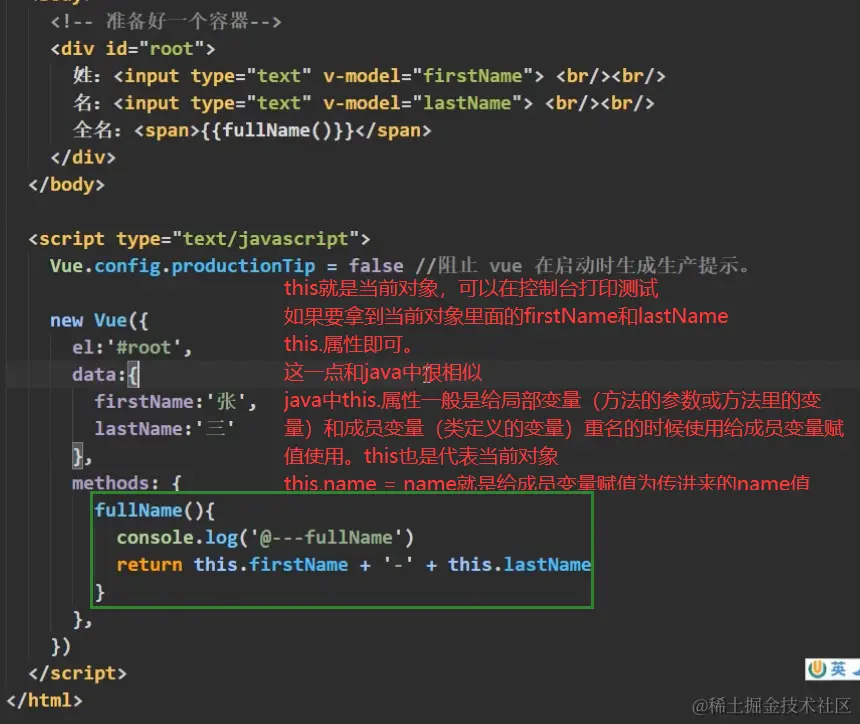Click the closing </body> tag
The height and width of the screenshot is (724, 860).
point(66,184)
